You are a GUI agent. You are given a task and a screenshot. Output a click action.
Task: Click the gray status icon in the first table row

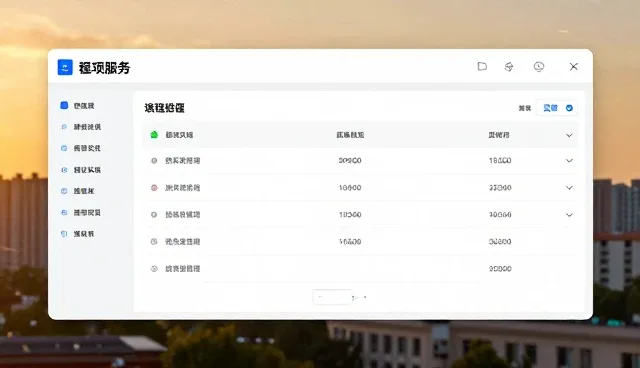point(154,161)
